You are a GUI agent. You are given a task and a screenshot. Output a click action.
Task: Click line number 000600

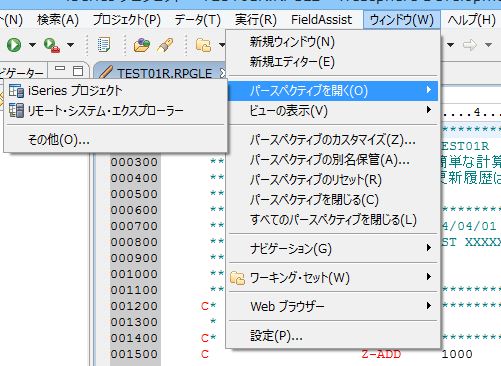pyautogui.click(x=134, y=210)
